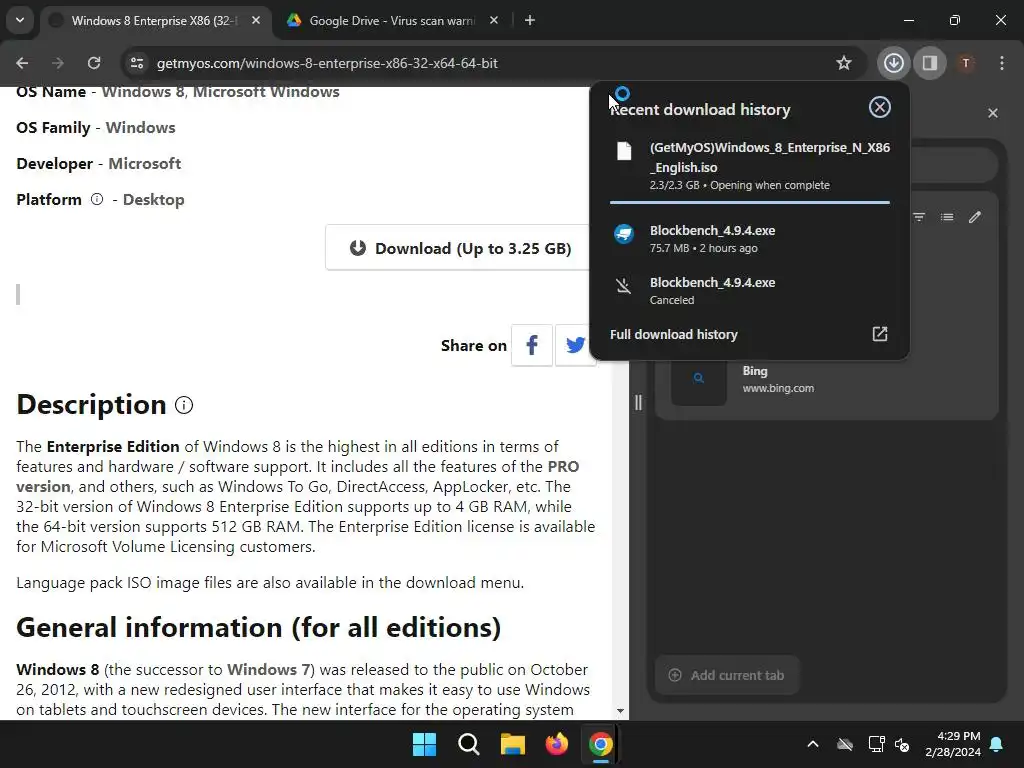Open Full download history

click(x=749, y=334)
